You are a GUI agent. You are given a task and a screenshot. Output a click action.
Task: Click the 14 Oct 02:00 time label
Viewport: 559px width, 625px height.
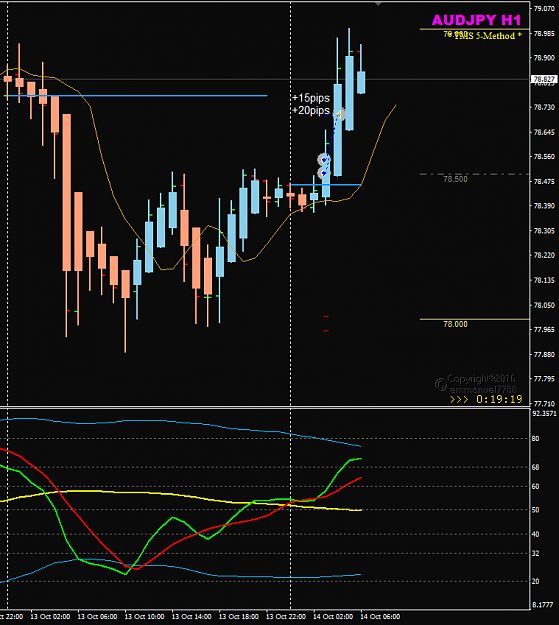333,617
